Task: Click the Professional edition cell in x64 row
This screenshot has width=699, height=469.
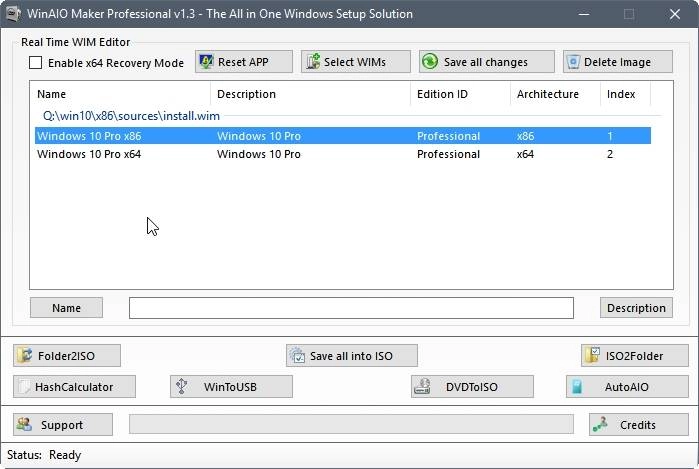Action: [448, 154]
